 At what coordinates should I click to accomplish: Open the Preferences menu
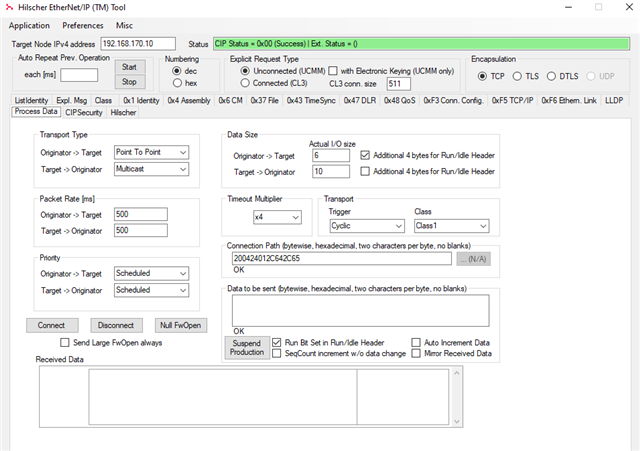82,25
